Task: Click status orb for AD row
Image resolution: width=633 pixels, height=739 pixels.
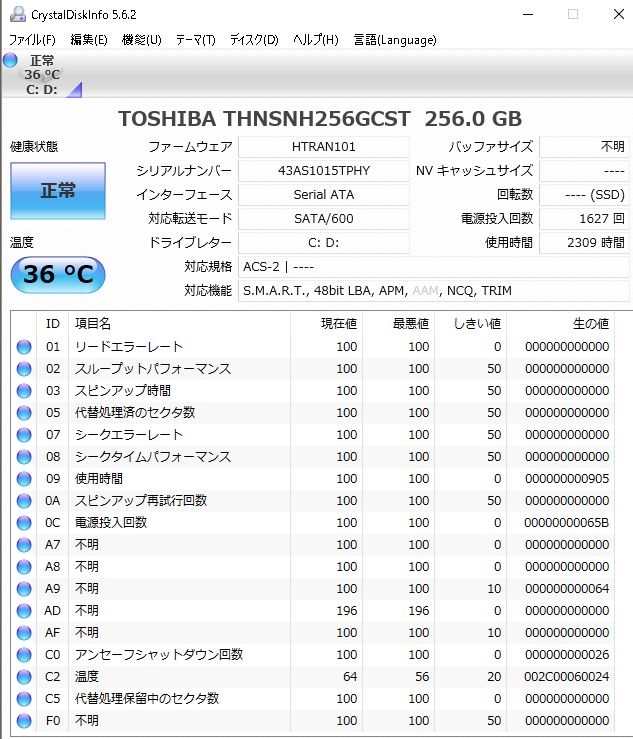Action: point(24,611)
